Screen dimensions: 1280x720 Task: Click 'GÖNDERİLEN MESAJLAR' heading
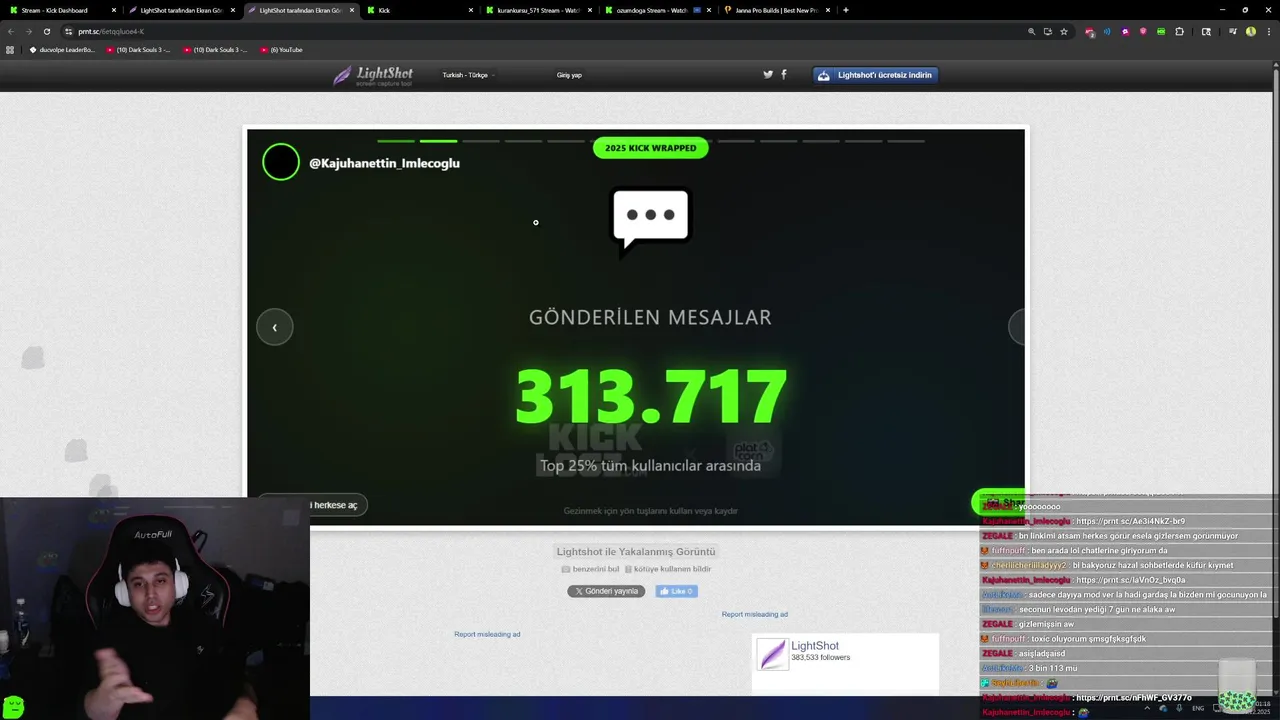650,317
